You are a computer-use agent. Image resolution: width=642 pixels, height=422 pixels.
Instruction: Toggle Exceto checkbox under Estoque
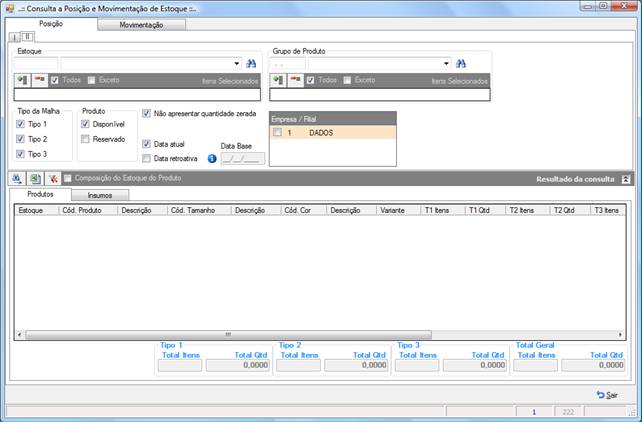(91, 80)
